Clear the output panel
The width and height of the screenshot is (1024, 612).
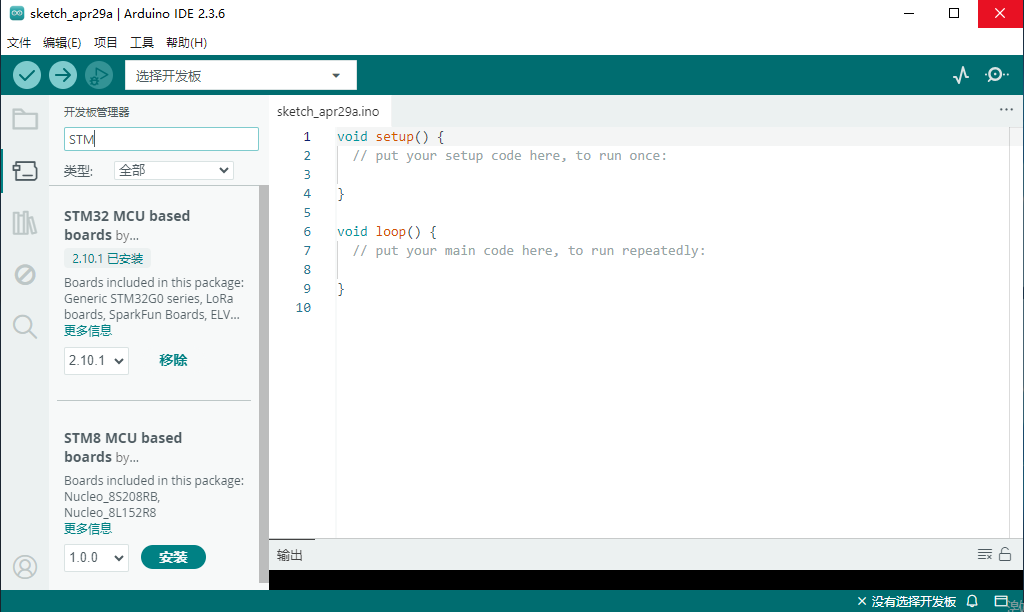coord(984,555)
